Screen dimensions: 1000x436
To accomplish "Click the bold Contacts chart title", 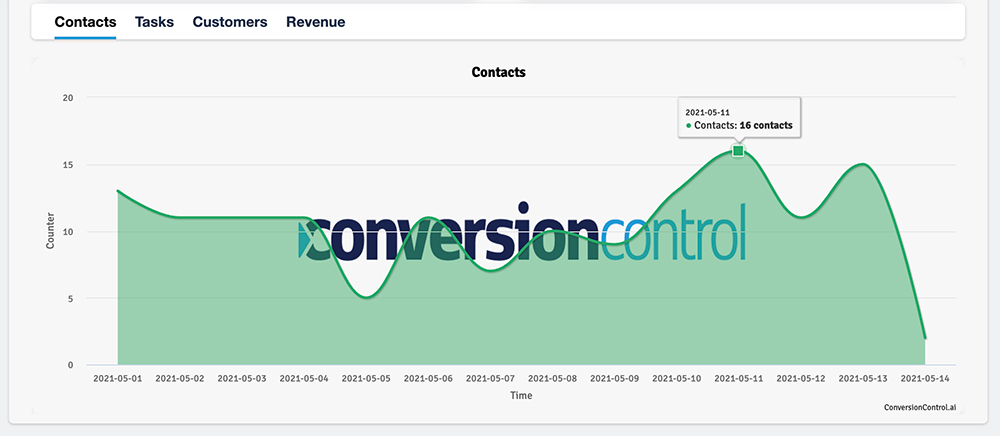I will (498, 73).
